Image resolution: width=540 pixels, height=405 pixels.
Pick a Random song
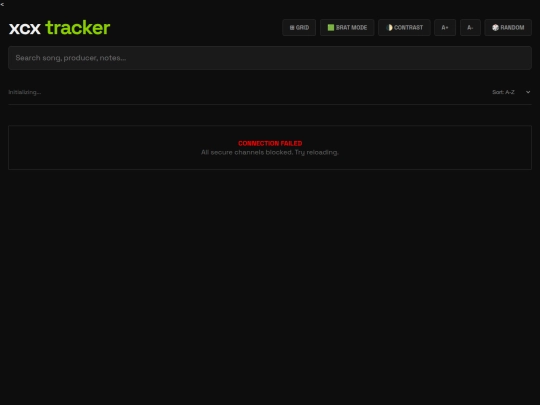pos(508,28)
